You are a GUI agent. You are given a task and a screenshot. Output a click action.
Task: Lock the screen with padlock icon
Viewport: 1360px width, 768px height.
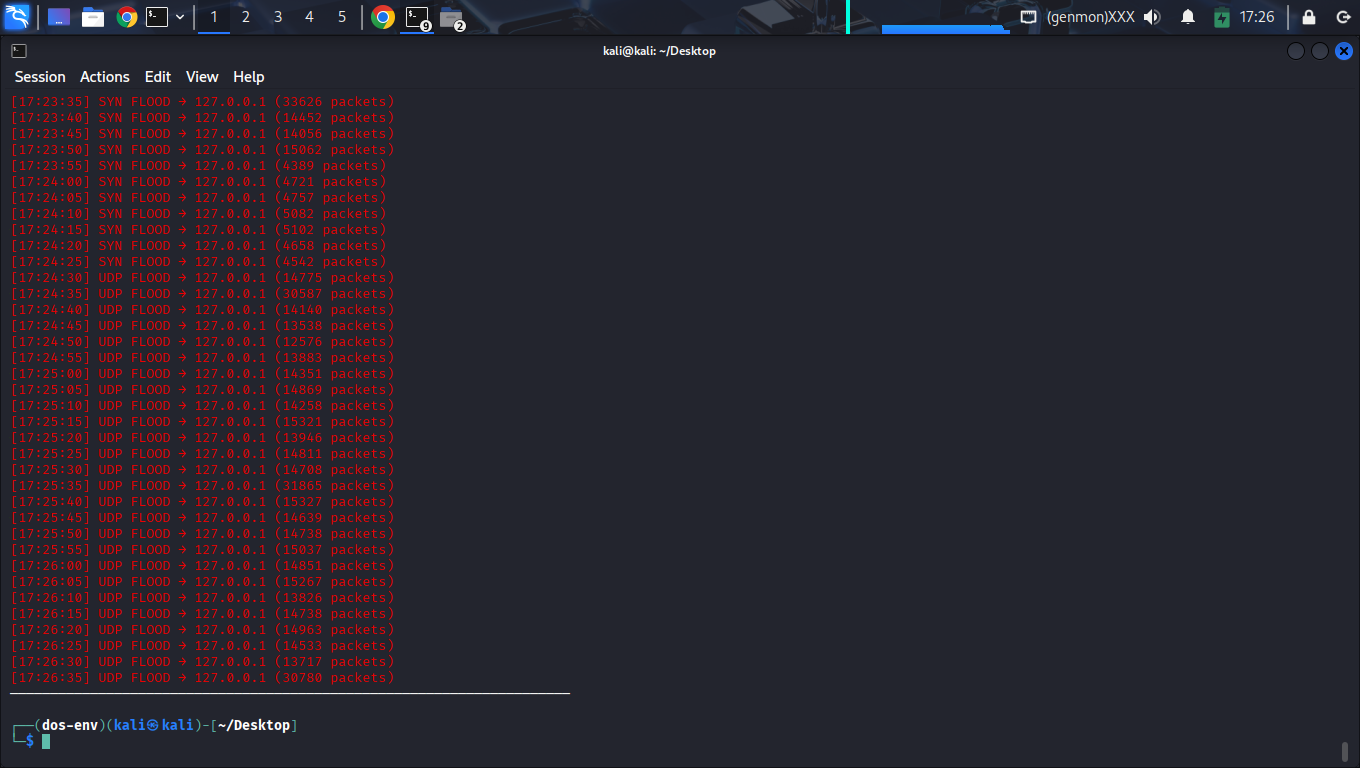coord(1308,17)
